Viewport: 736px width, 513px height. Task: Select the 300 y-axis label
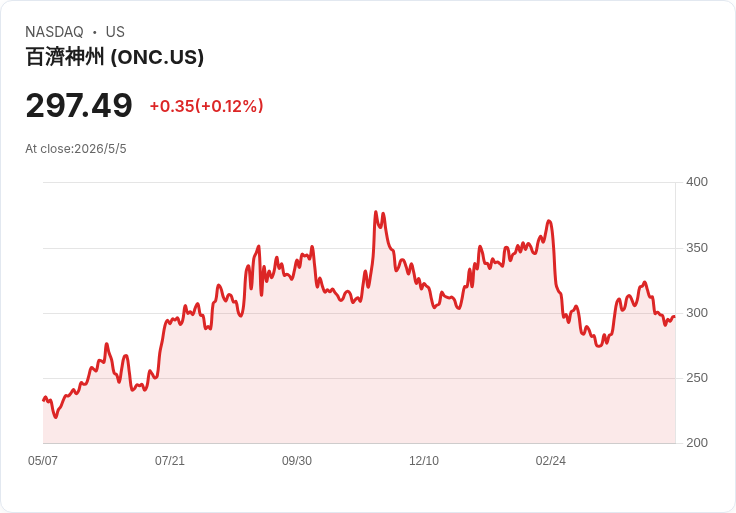[x=697, y=313]
